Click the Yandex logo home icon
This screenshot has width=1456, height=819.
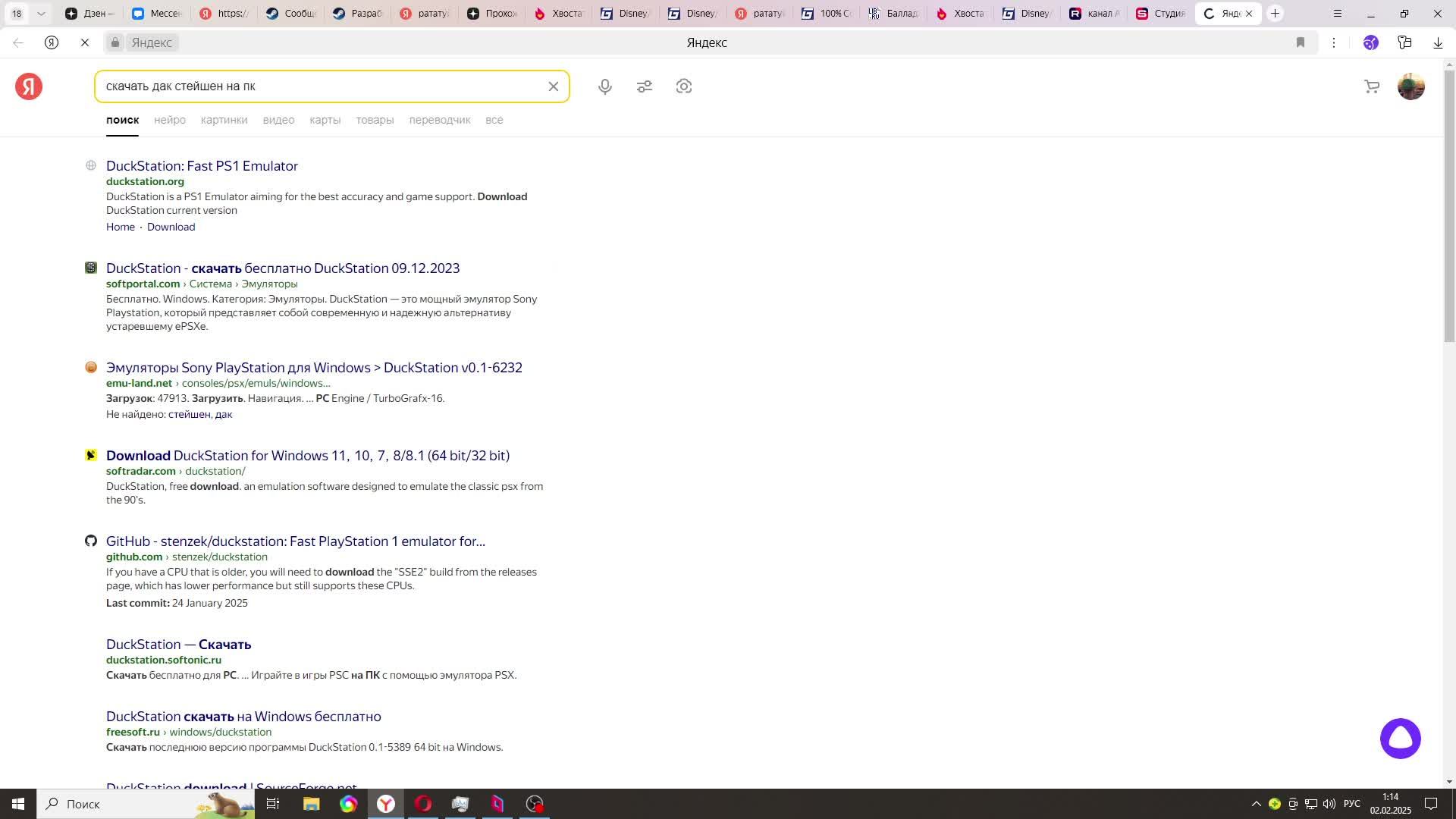point(29,86)
